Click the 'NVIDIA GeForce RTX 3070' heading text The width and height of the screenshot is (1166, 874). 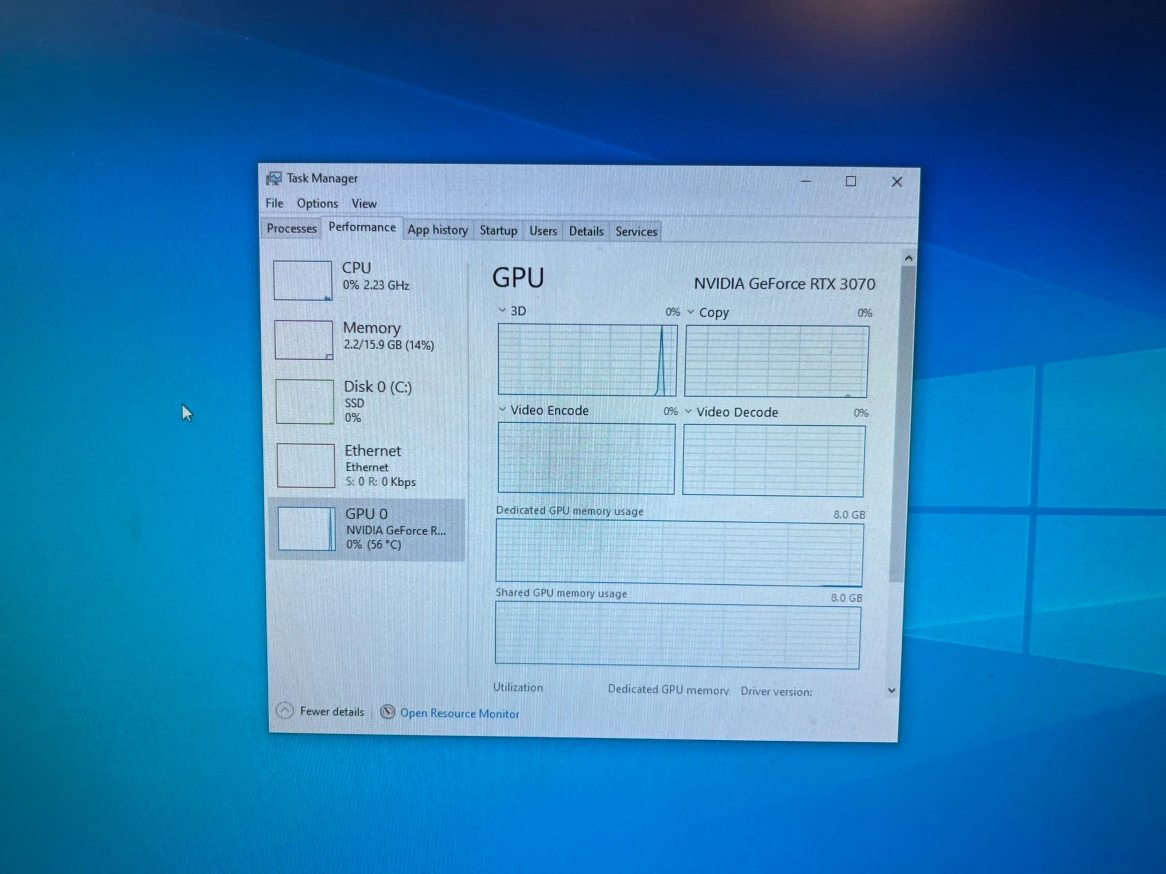pos(785,283)
